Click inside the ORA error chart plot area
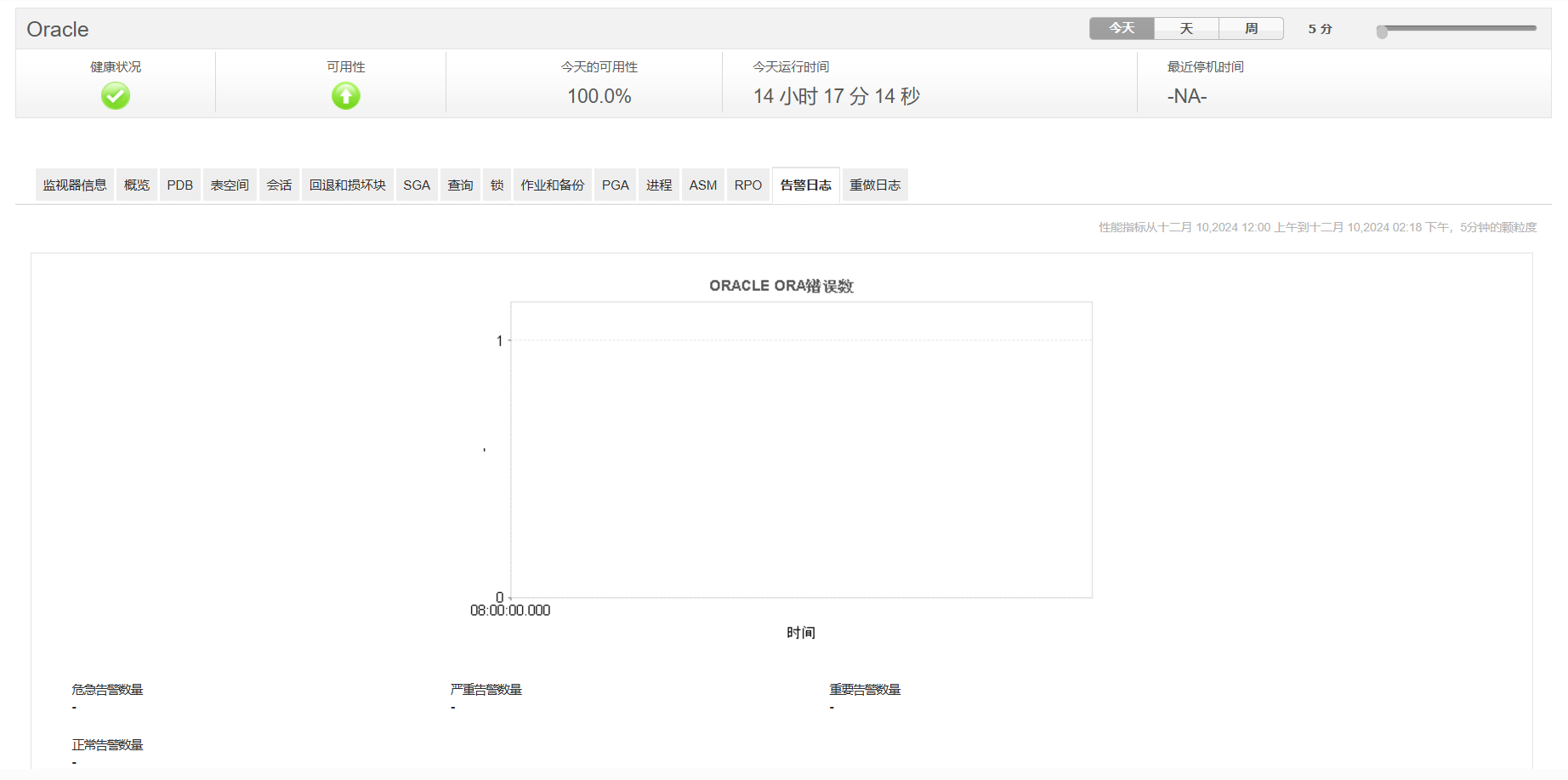The image size is (1568, 780). click(801, 450)
